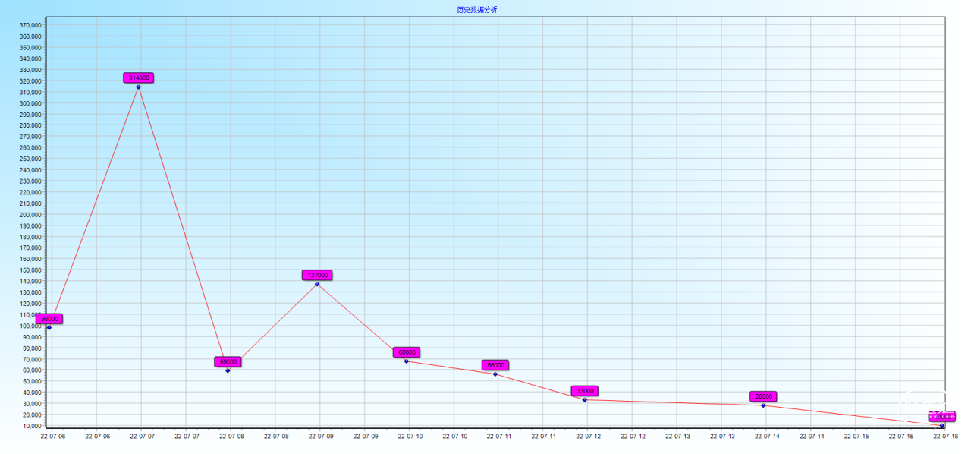Click the data point below the 137000 label

coord(317,284)
